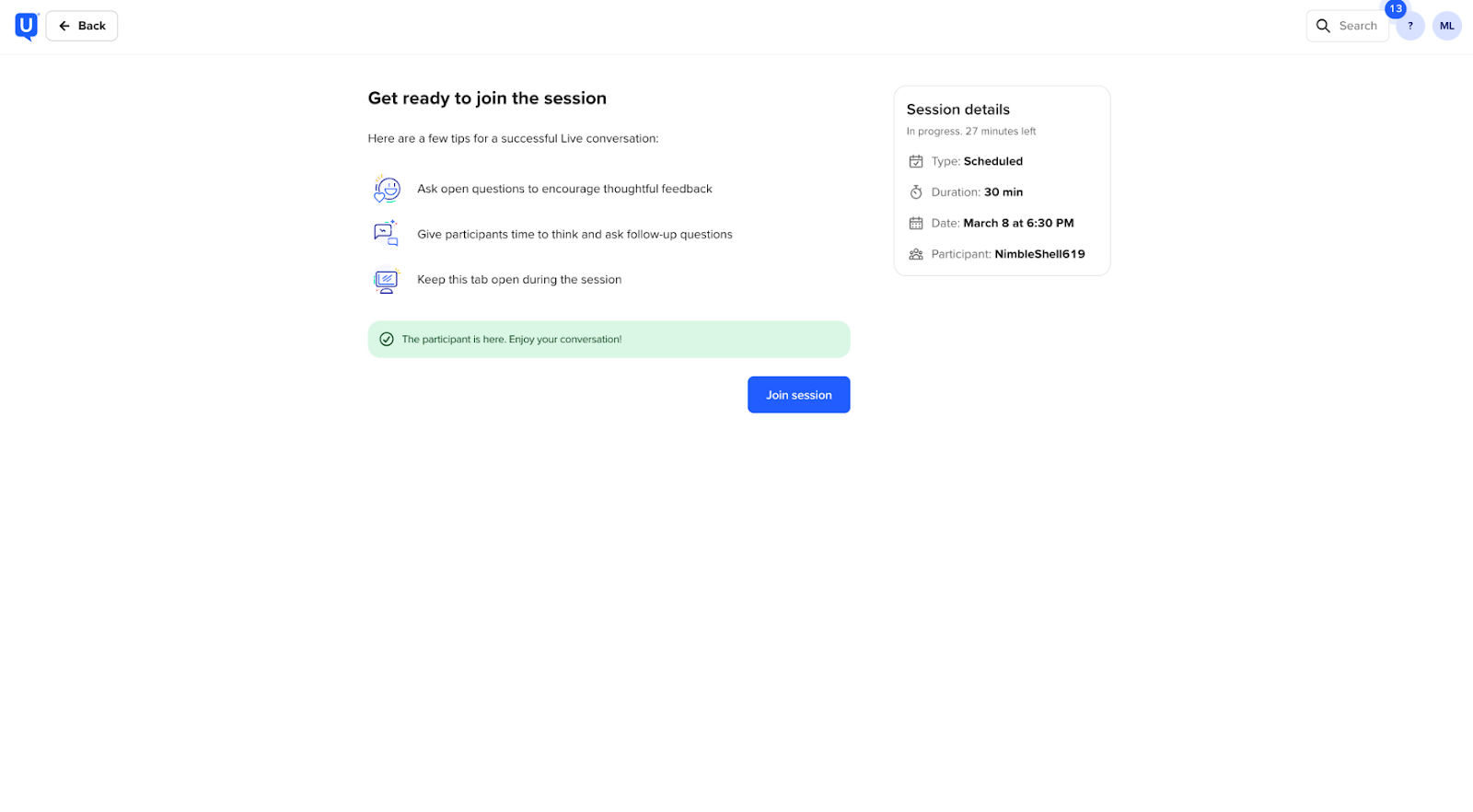This screenshot has width=1473, height=812.
Task: Click the calendar-check icon next to Type
Action: coord(916,161)
